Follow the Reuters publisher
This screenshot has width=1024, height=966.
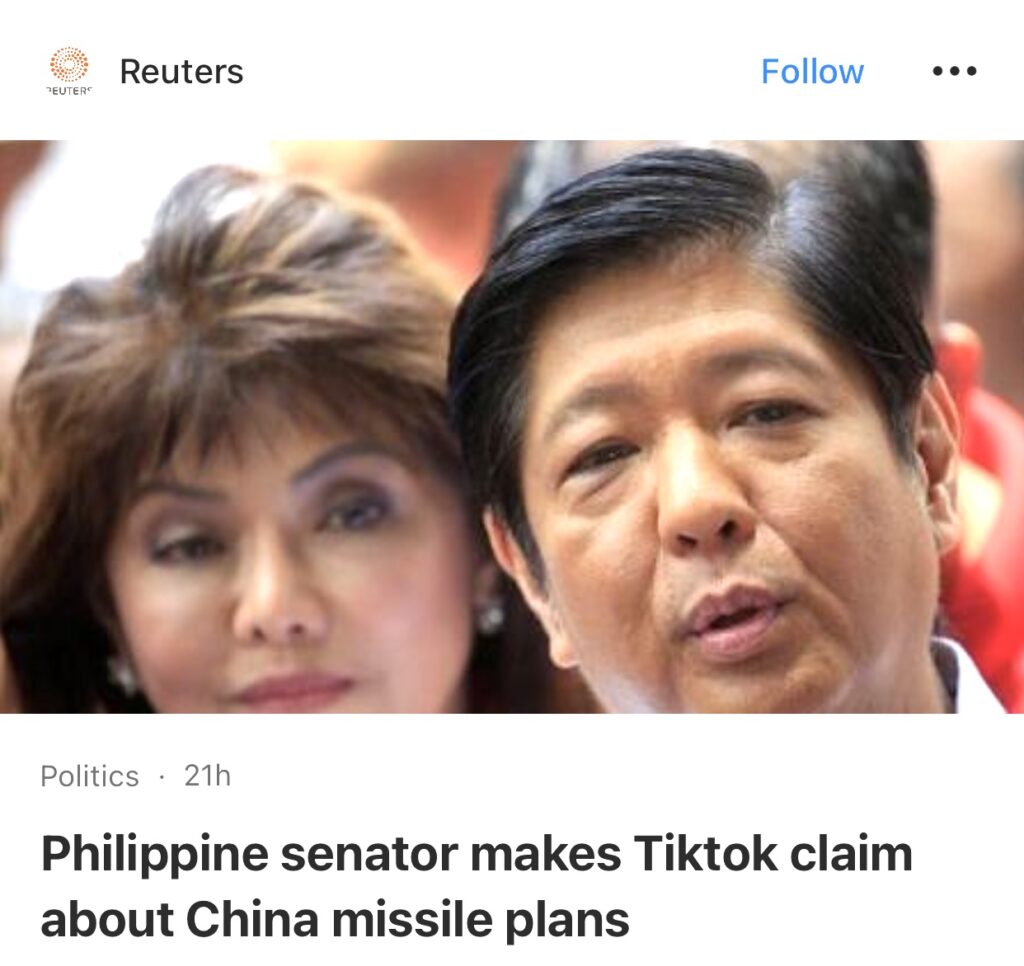pos(812,71)
